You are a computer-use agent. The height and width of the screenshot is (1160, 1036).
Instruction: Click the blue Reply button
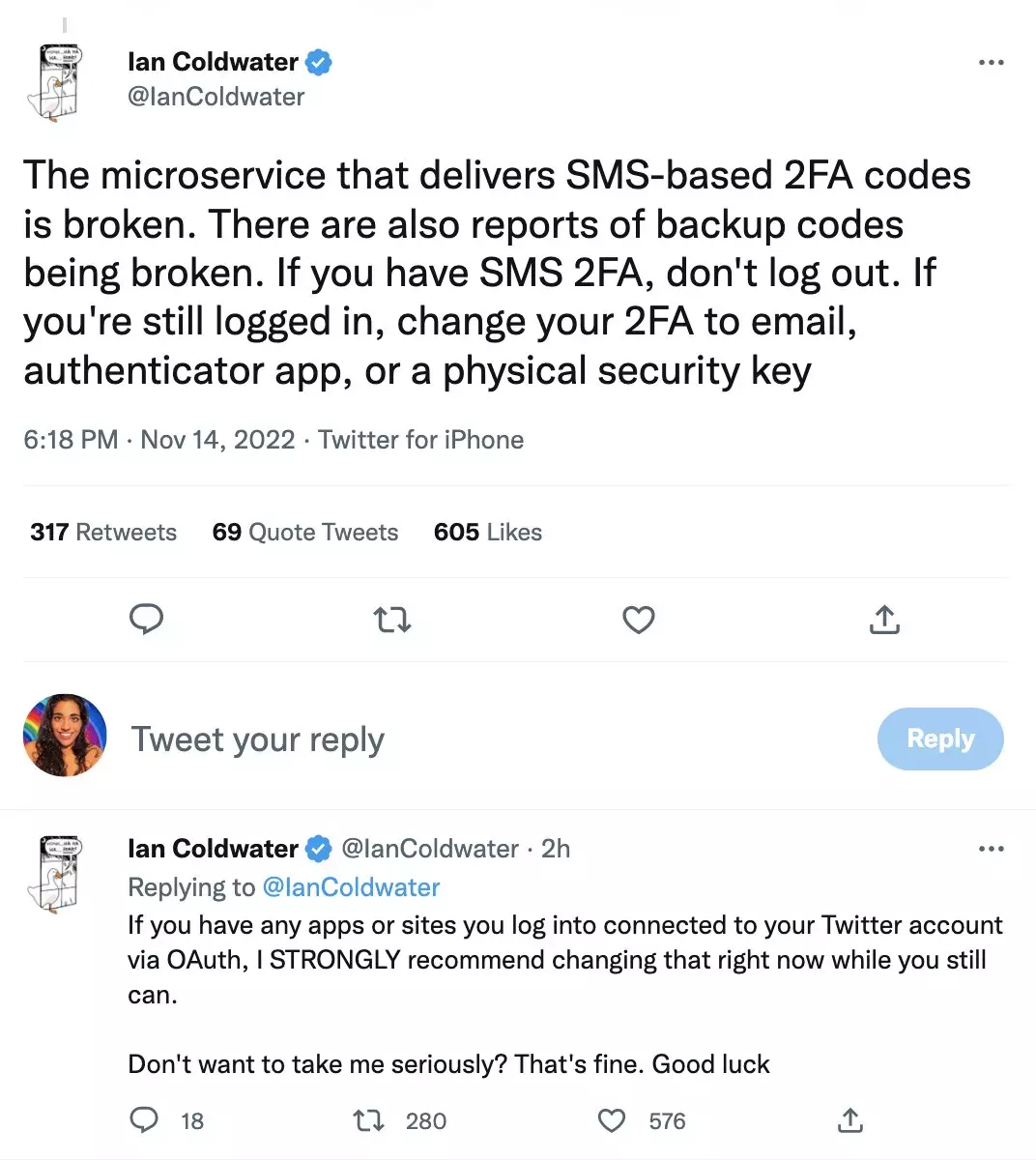940,739
